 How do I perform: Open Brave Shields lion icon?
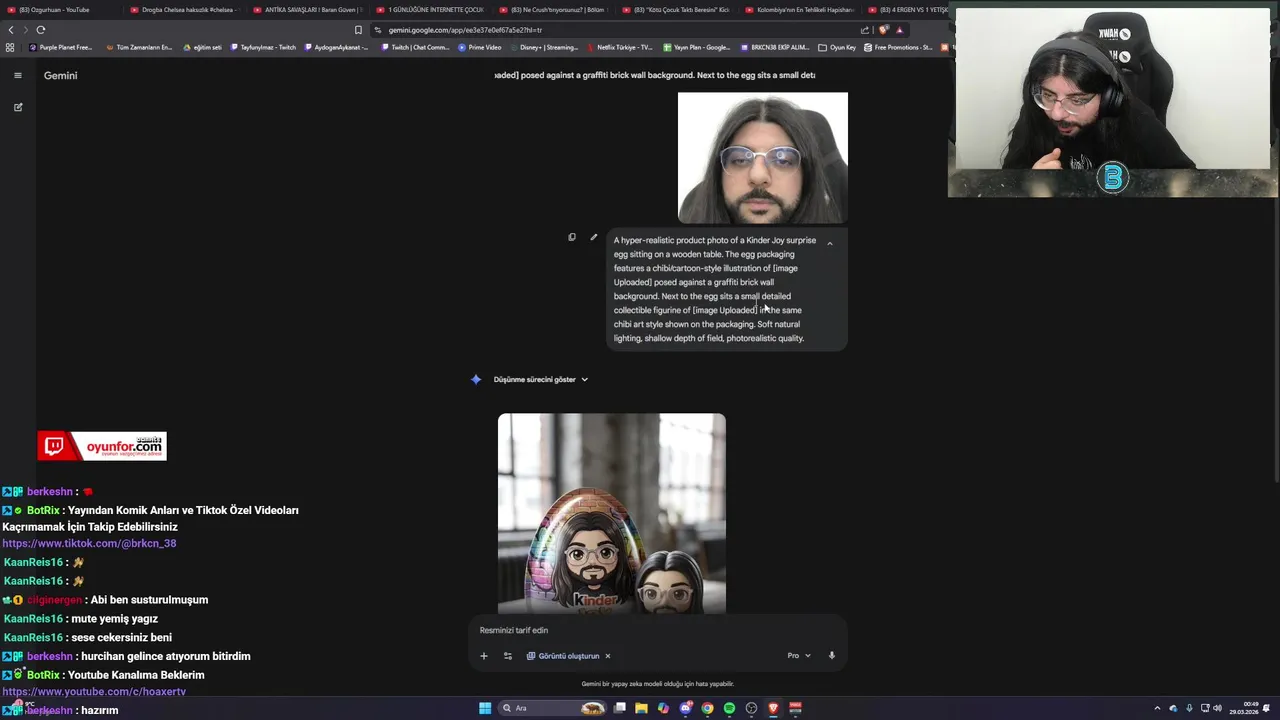point(883,30)
